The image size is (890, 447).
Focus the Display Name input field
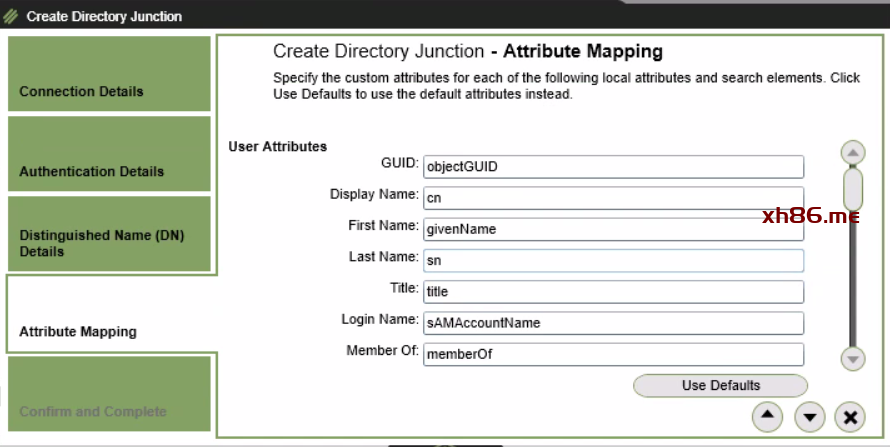(x=613, y=198)
